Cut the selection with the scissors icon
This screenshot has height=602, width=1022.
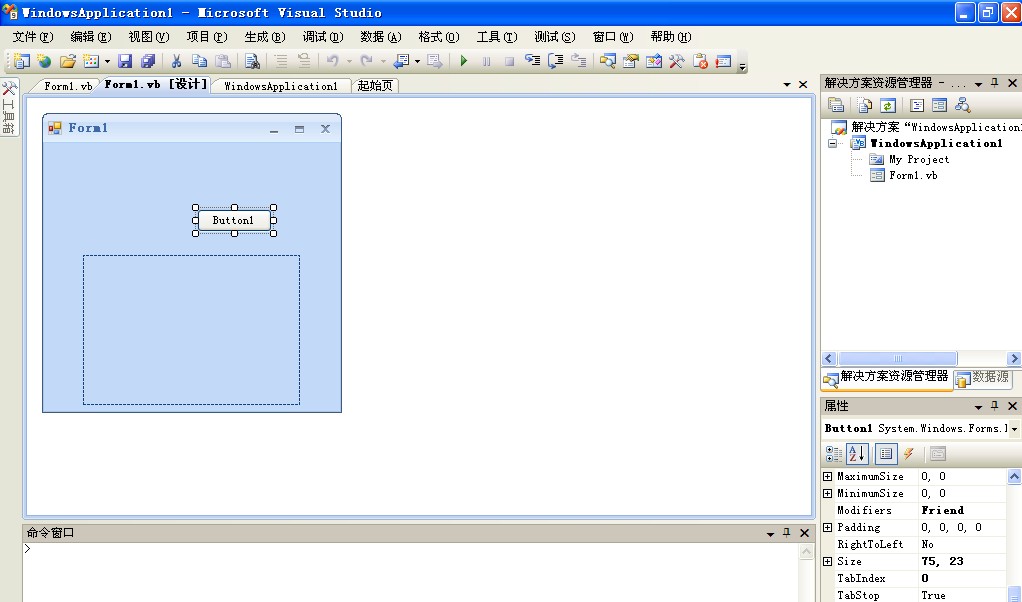176,61
